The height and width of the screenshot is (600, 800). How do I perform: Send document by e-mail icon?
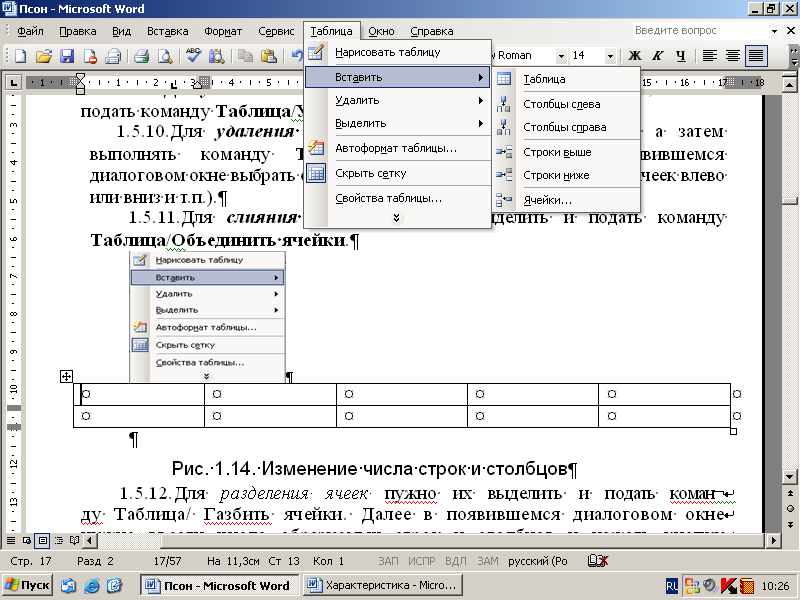click(113, 56)
